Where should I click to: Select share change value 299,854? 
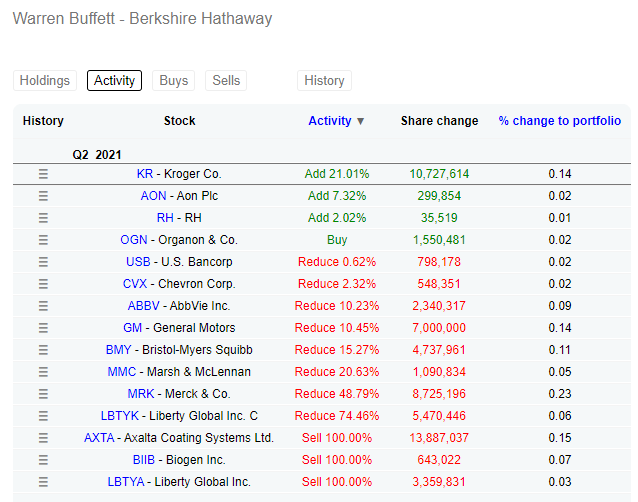click(x=439, y=196)
